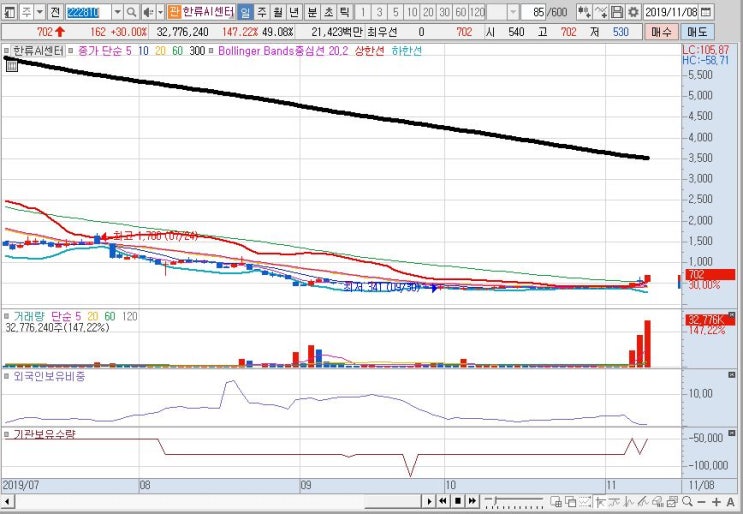Click scrollbar left arrow at bottom
743x514 pixels.
(7, 501)
